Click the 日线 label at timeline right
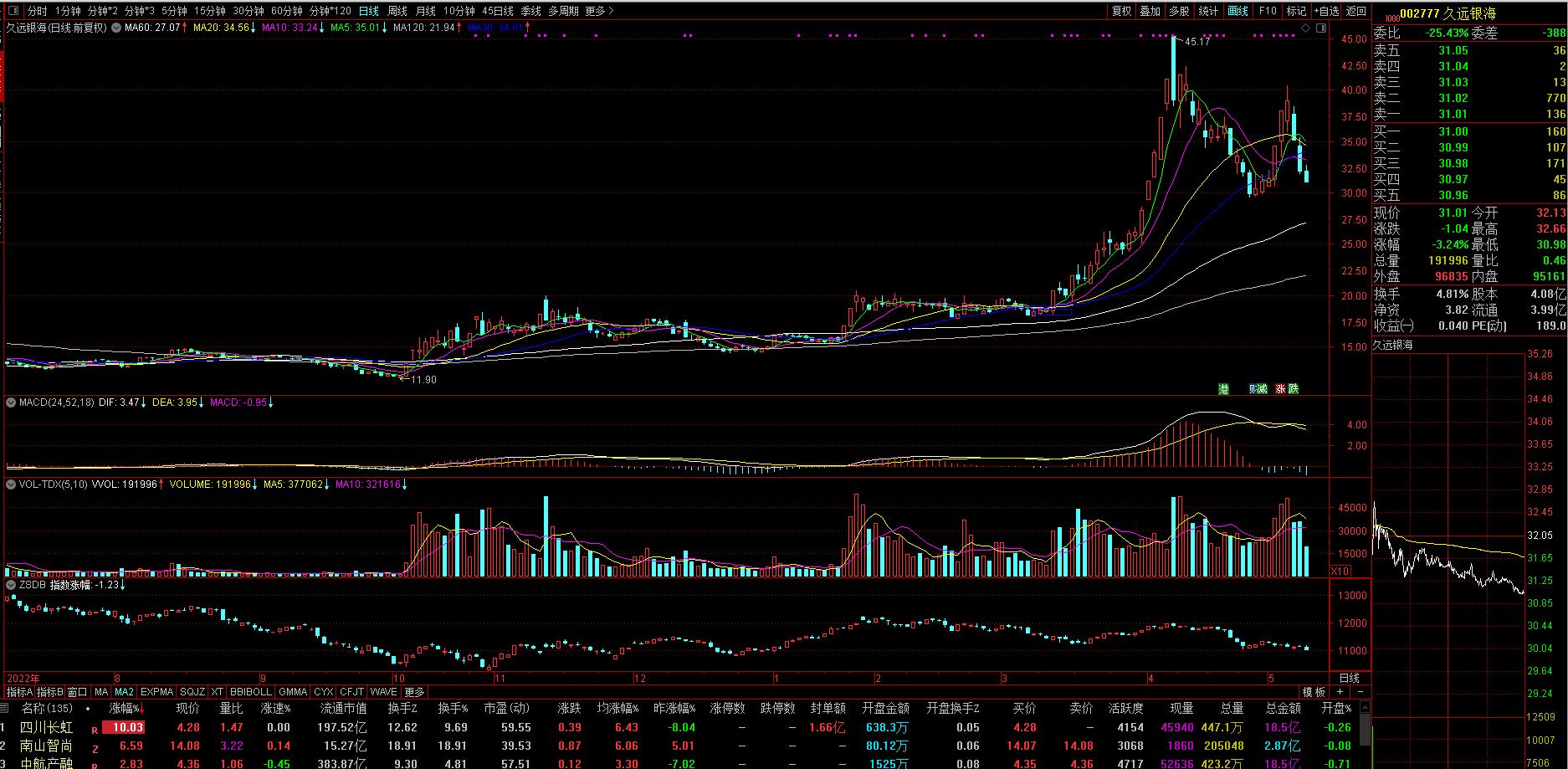Image resolution: width=1568 pixels, height=769 pixels. (1350, 678)
